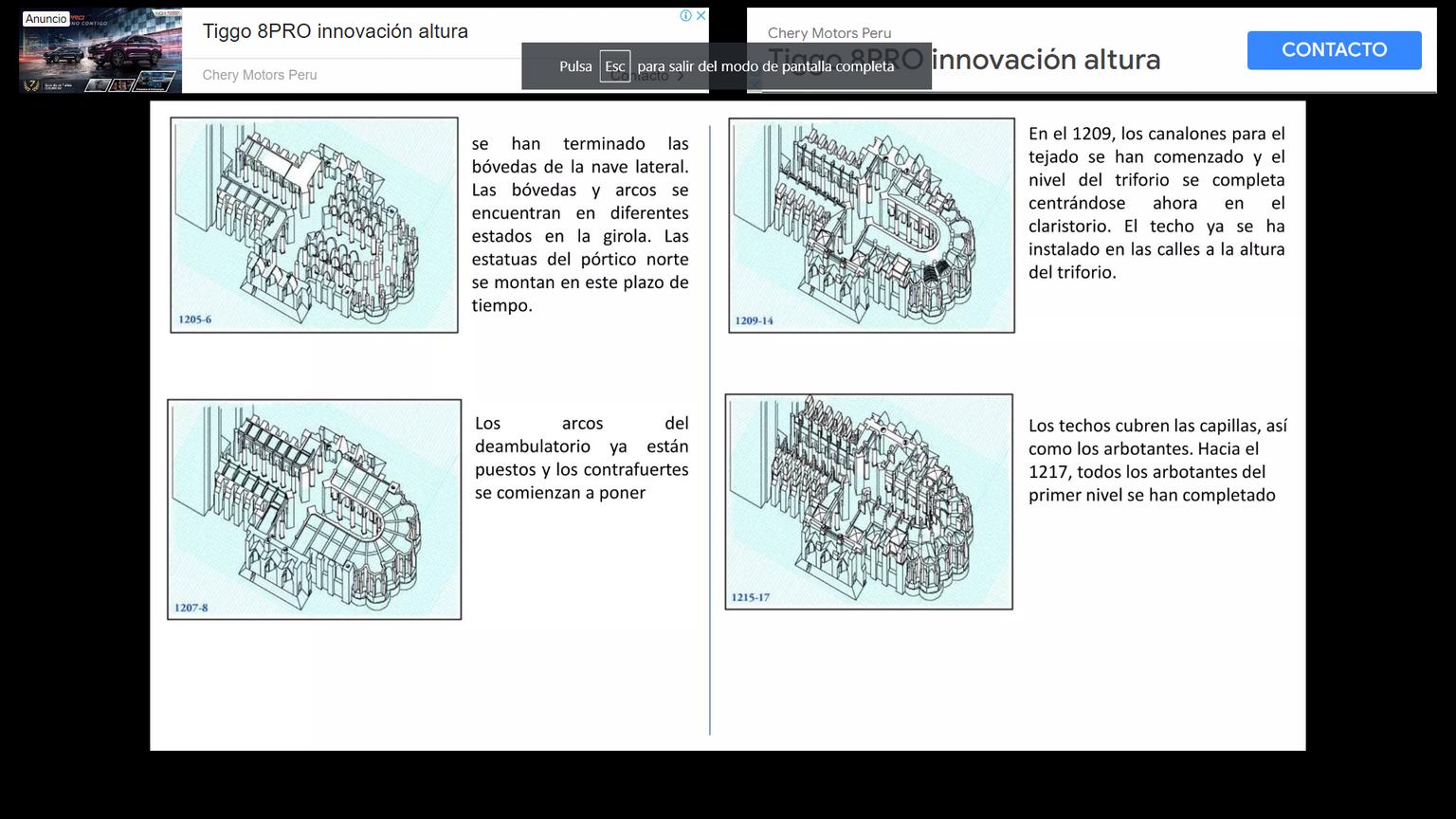1456x819 pixels.
Task: Click the paragraph starting 'En el 1209, los canalones'
Action: pos(1156,203)
